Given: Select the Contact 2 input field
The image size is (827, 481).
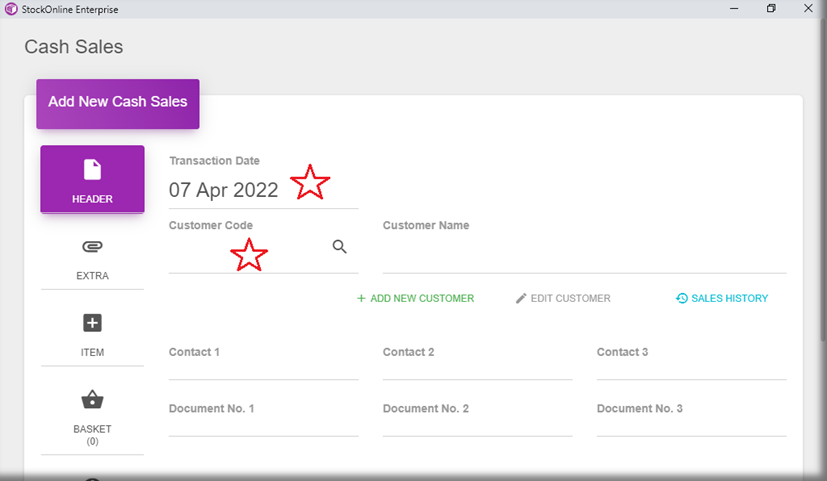Looking at the screenshot, I should pyautogui.click(x=477, y=369).
